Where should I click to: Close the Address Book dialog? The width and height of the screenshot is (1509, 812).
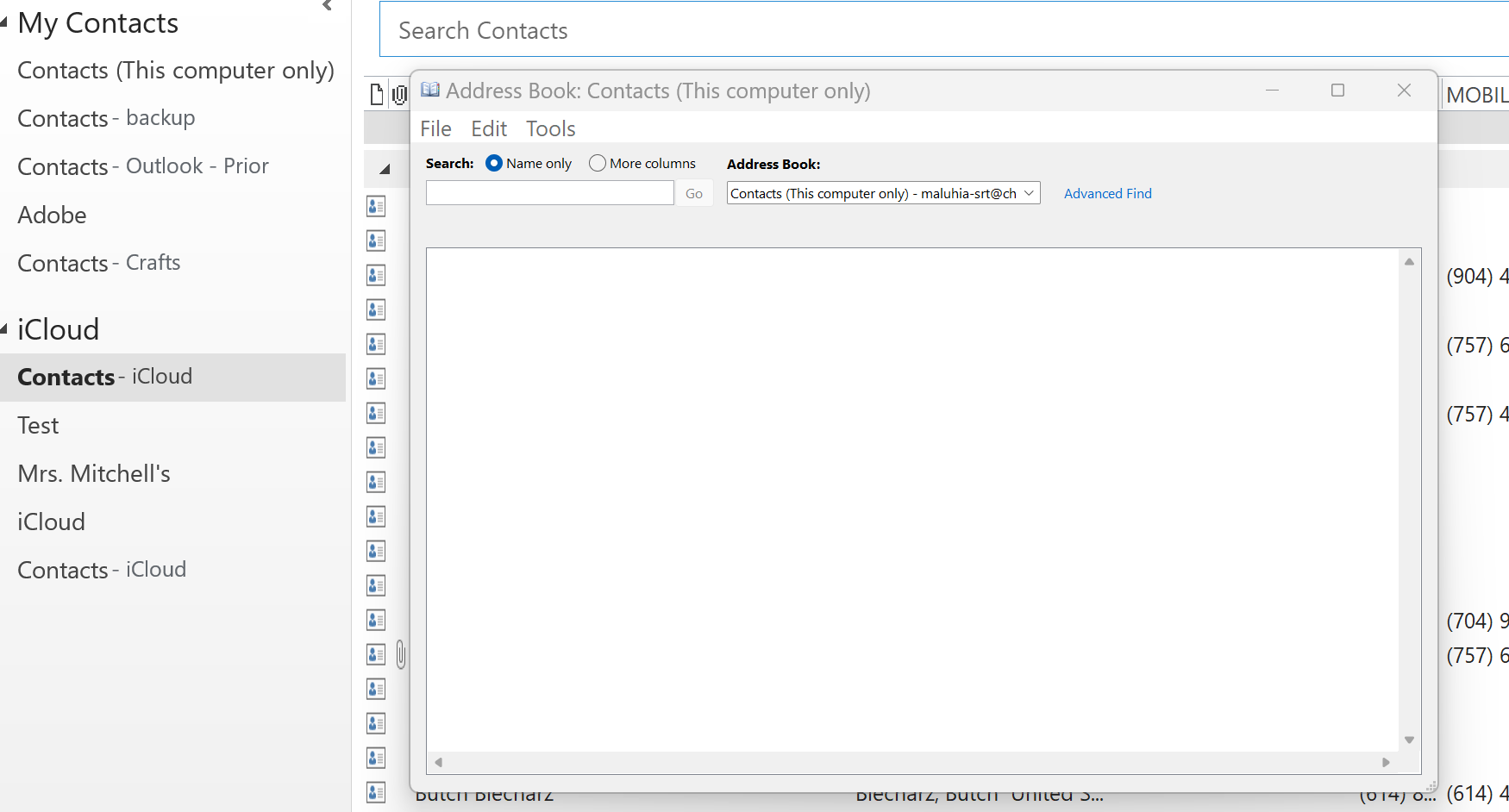tap(1404, 91)
